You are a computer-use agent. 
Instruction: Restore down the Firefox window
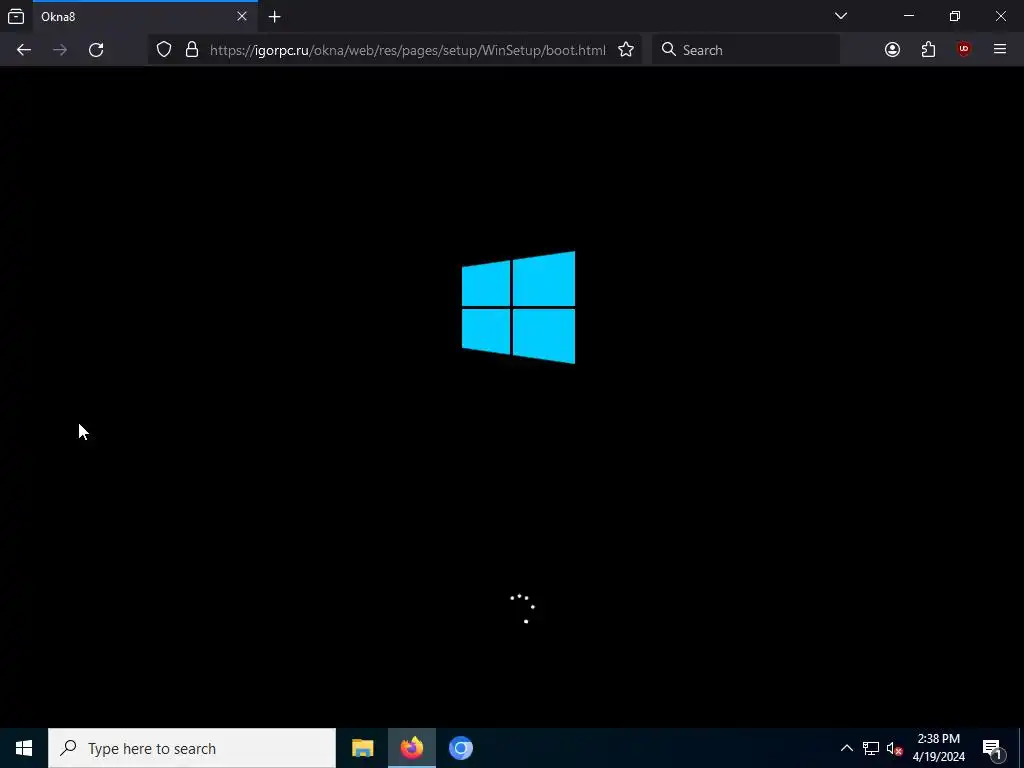coord(955,16)
